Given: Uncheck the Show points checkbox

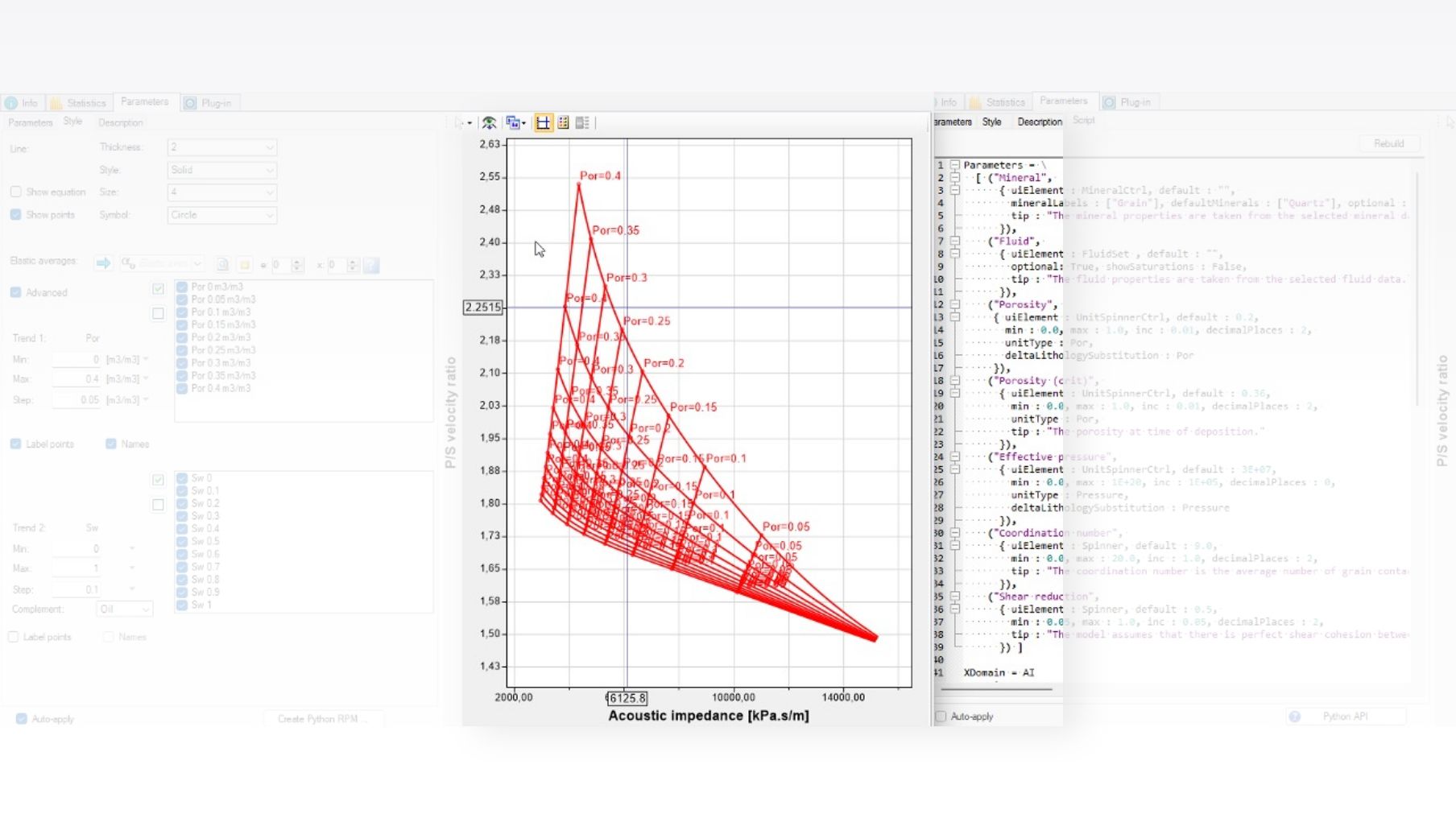Looking at the screenshot, I should pos(16,215).
